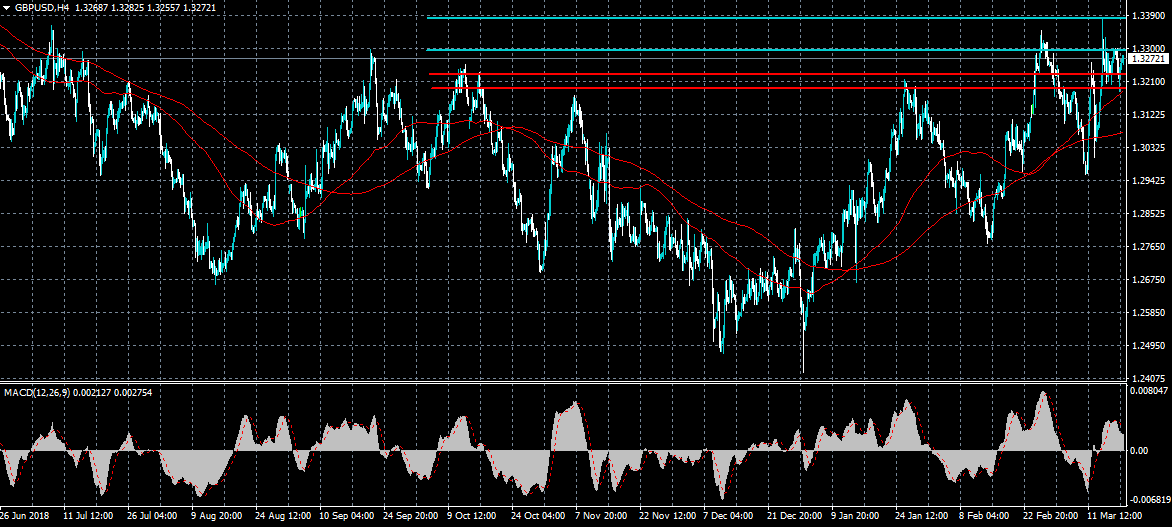
Task: Select the GBPUSD,H4 chart title text
Action: coord(42,7)
